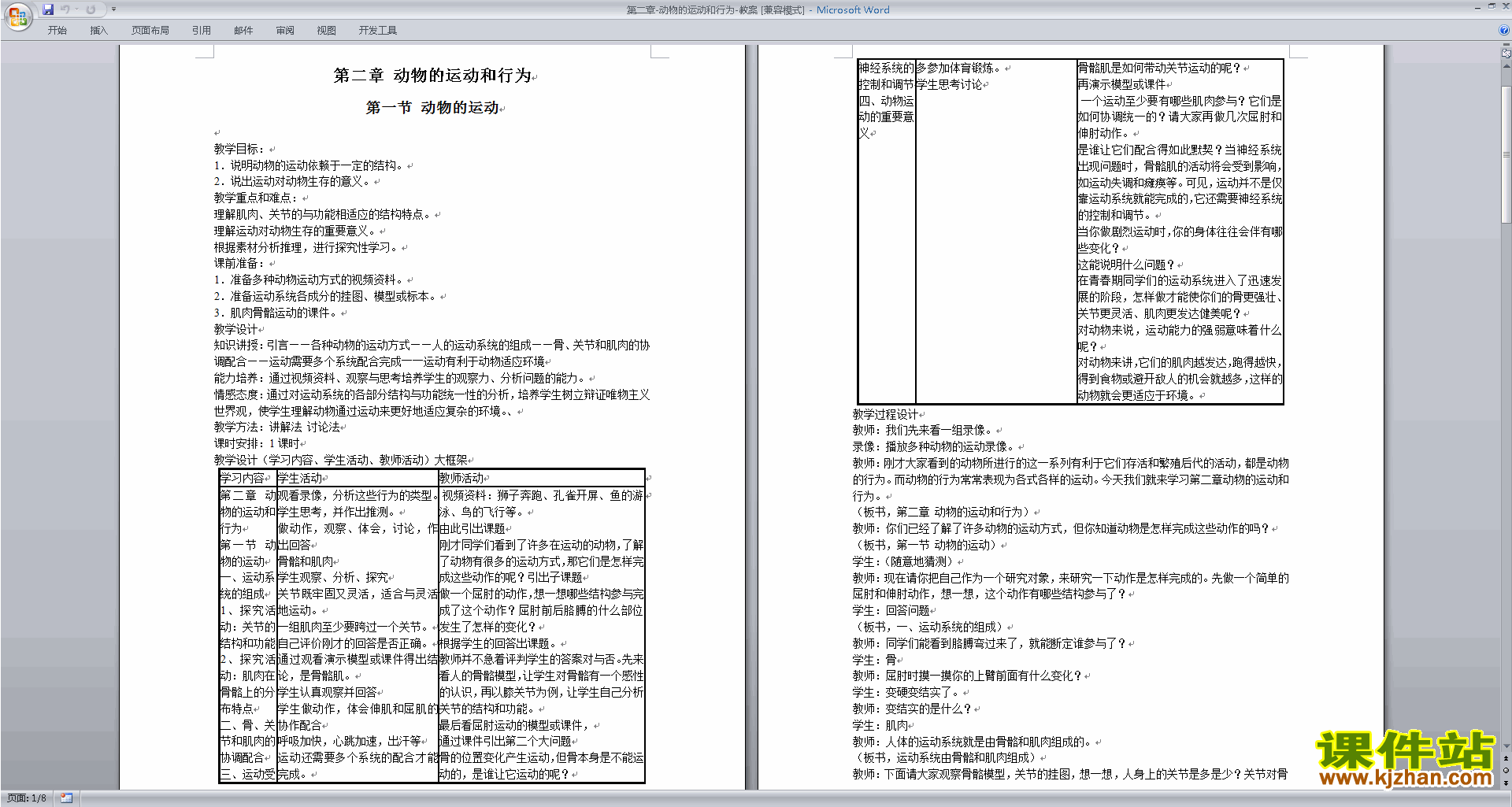Close the Microsoft Word window
Viewport: 1512px width, 807px height.
point(1505,6)
